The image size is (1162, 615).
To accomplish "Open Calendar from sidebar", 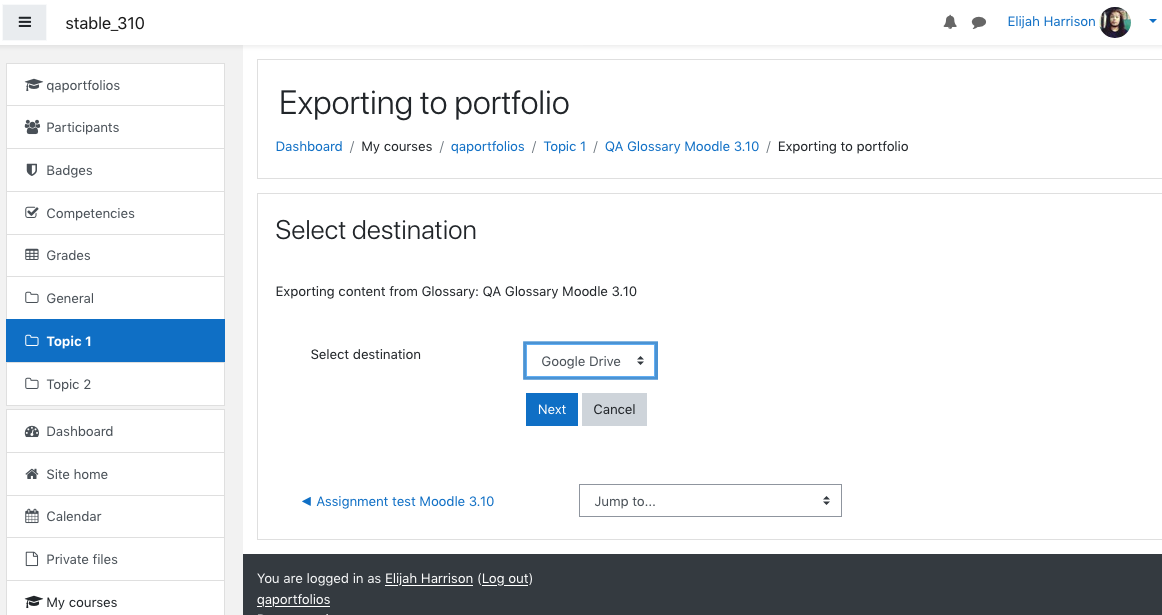I will point(116,516).
